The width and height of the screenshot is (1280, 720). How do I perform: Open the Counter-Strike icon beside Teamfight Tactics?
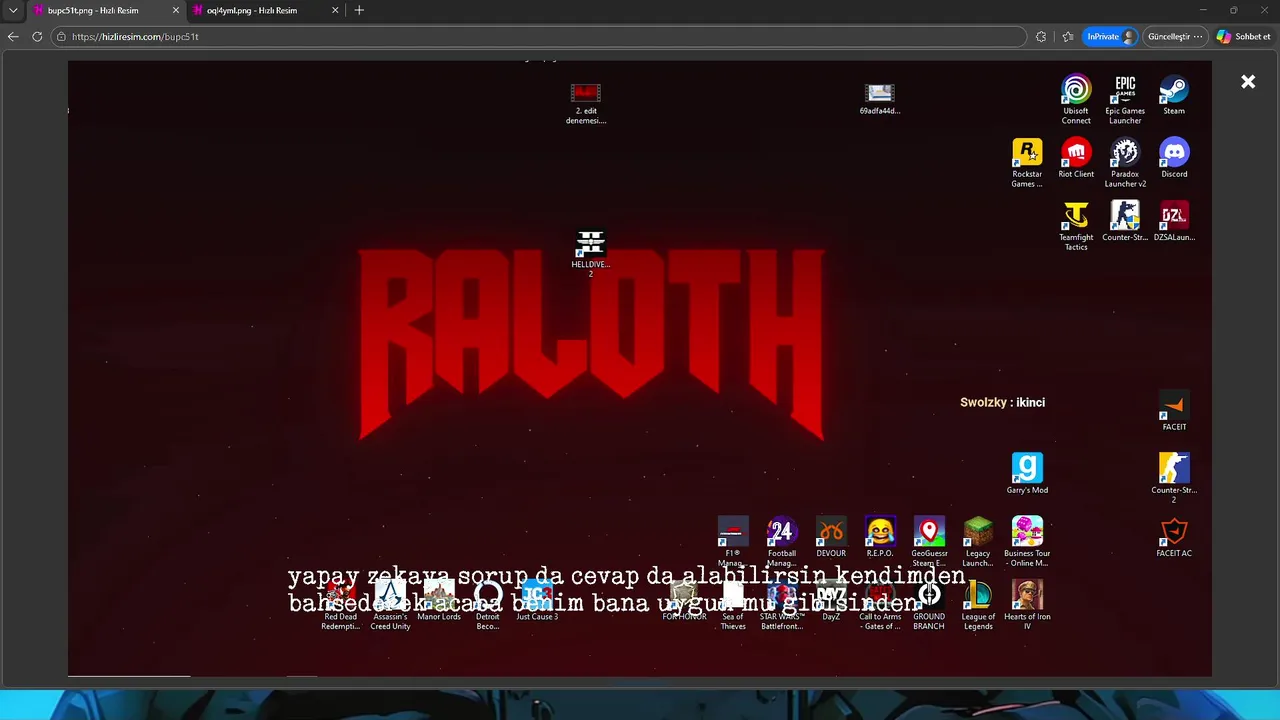(x=1125, y=221)
